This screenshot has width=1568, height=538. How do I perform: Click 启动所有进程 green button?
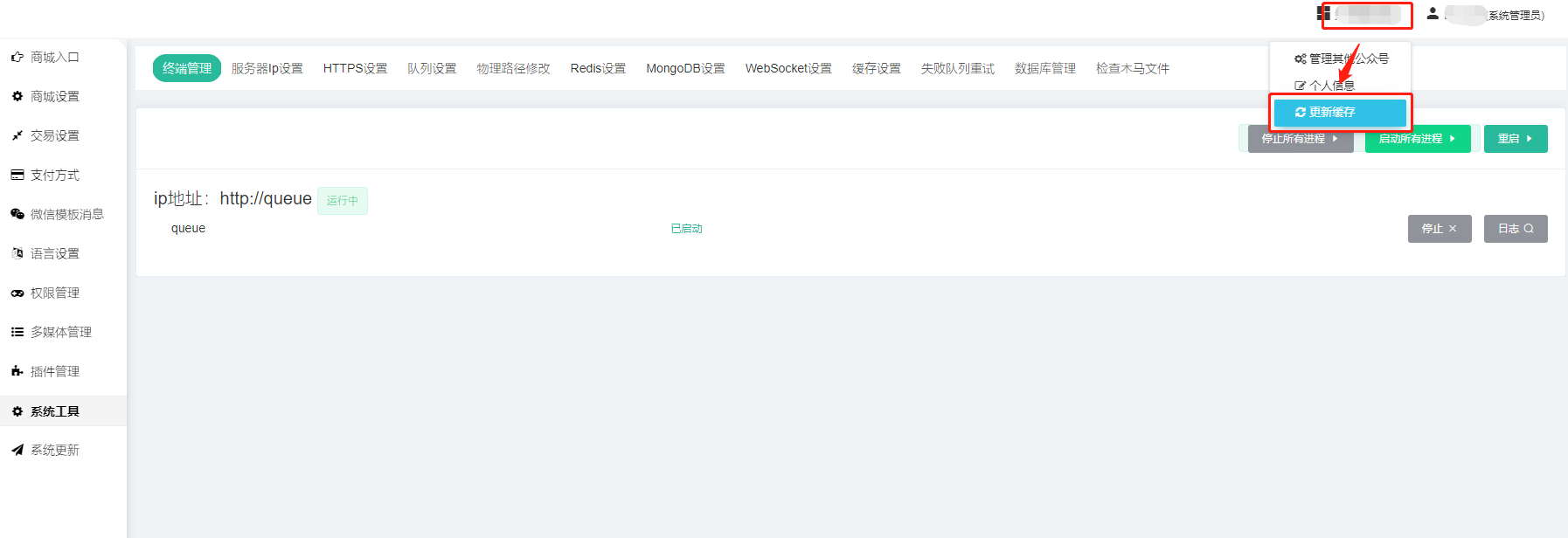tap(1418, 139)
